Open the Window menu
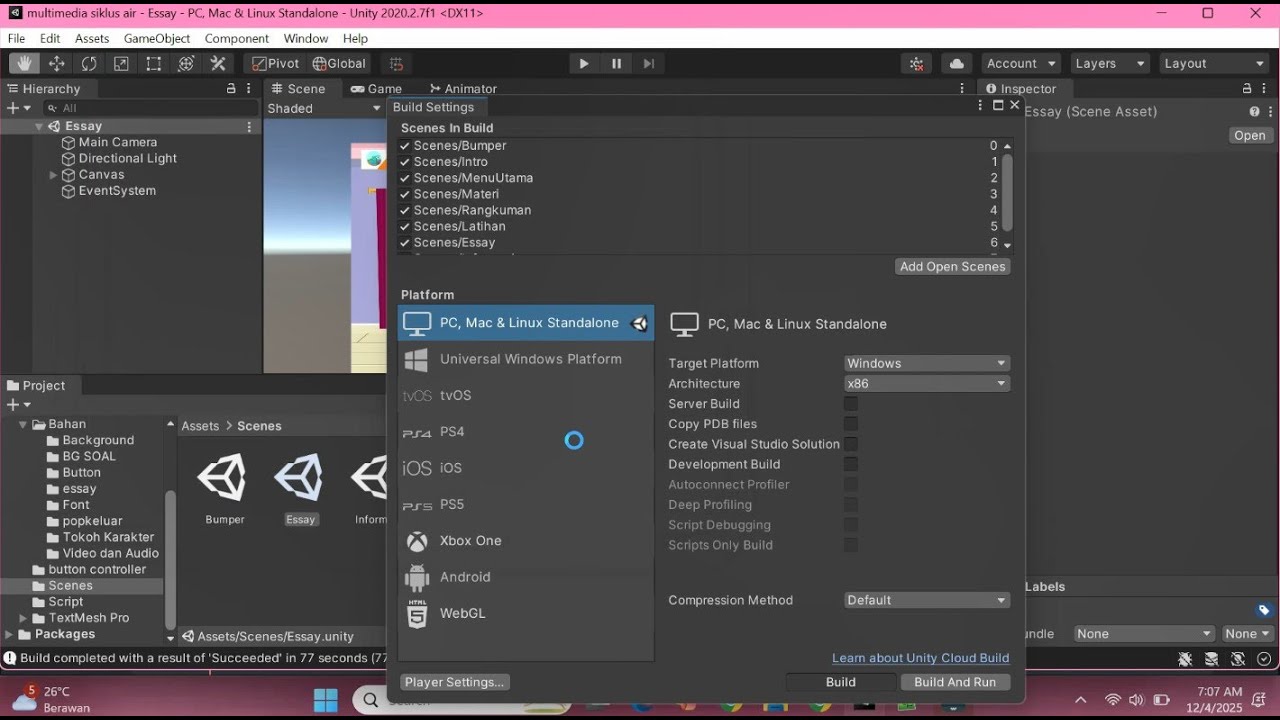 pyautogui.click(x=306, y=38)
